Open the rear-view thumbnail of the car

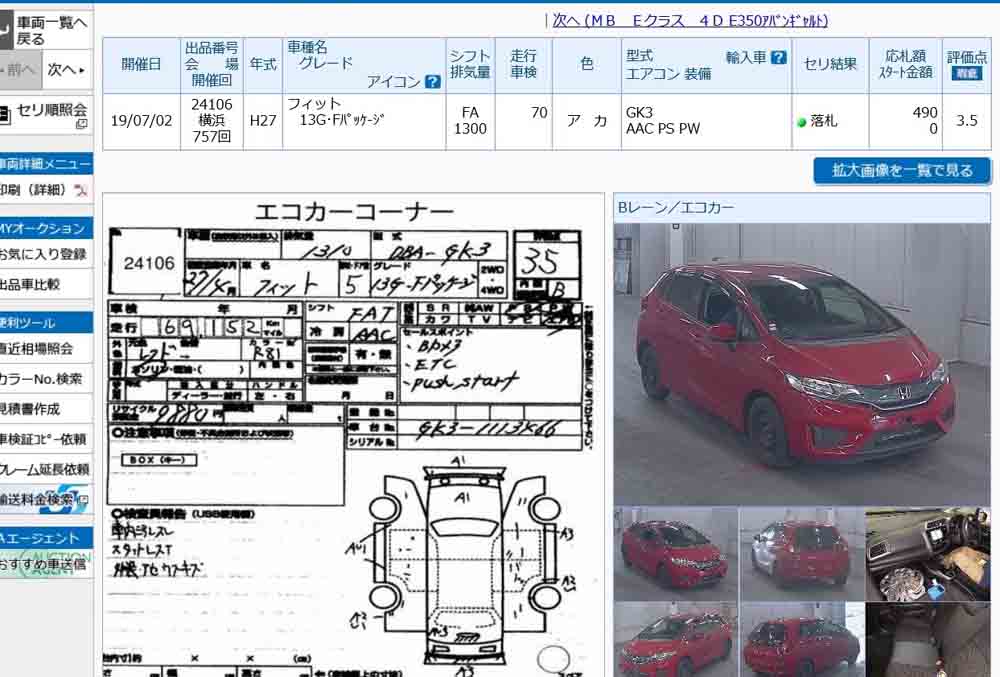802,554
